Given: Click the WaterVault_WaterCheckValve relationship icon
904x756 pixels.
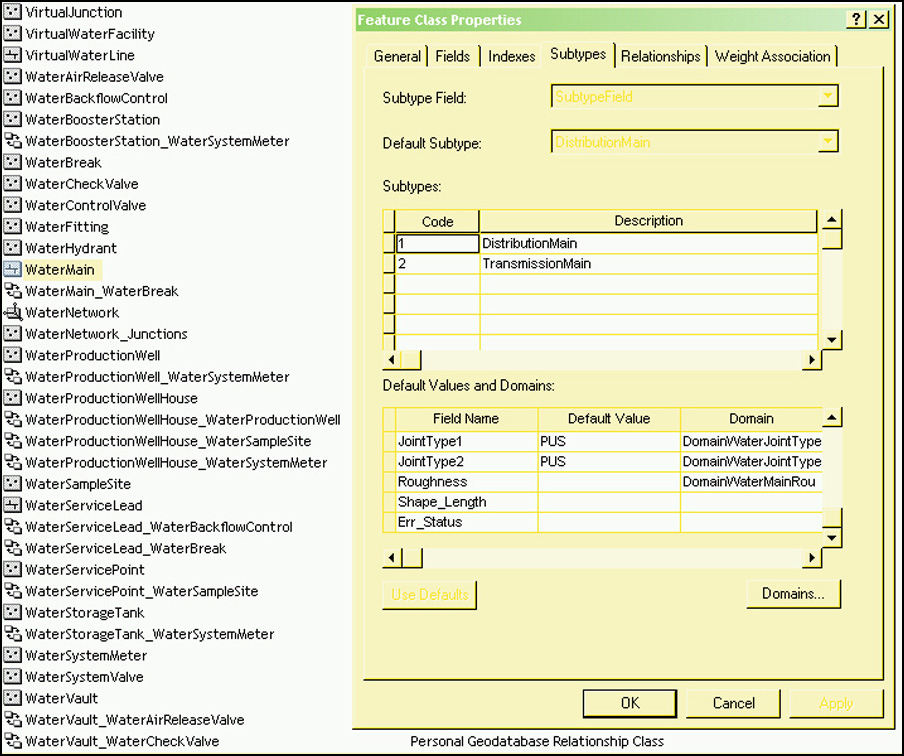Looking at the screenshot, I should coord(13,741).
